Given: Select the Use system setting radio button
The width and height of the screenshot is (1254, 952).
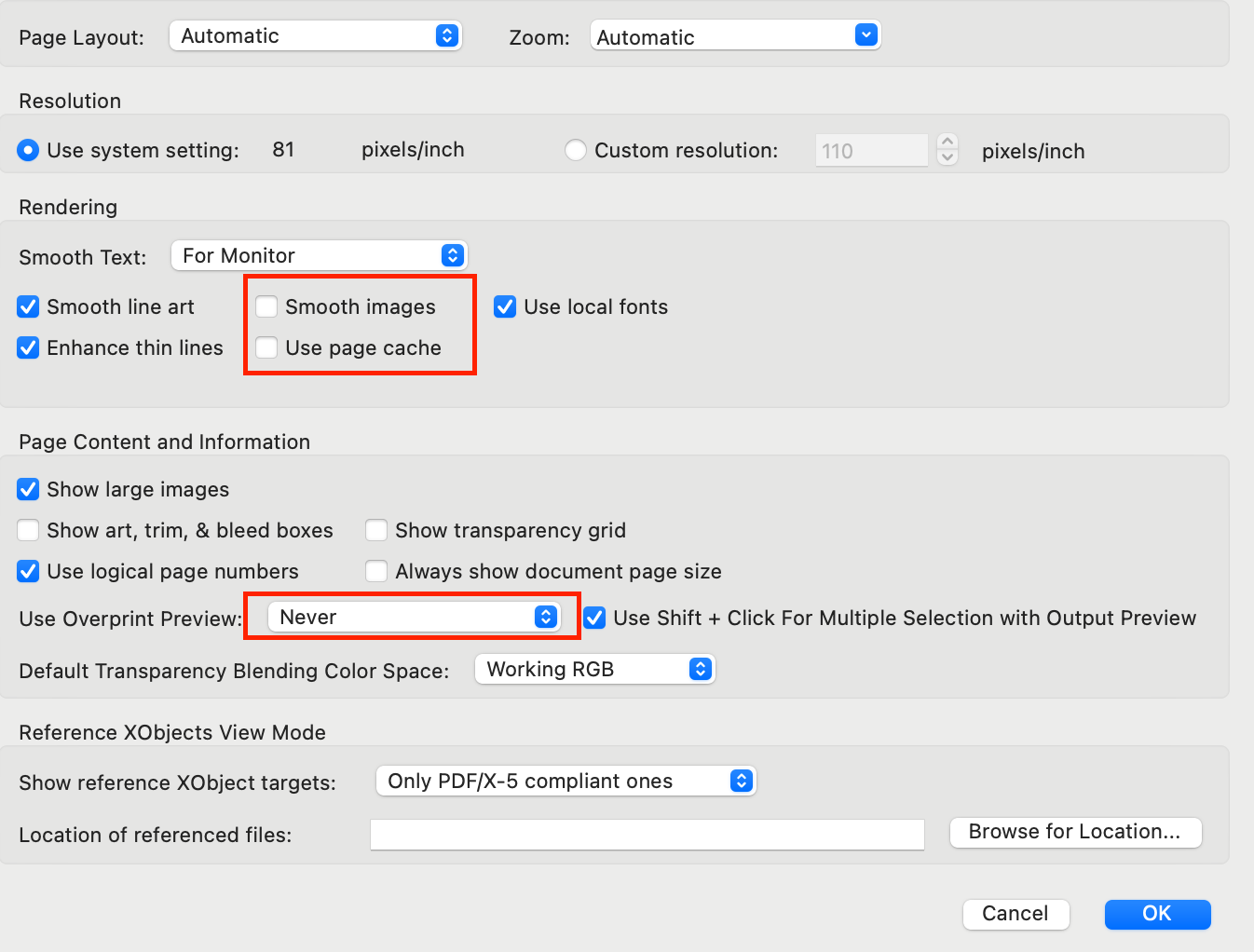Looking at the screenshot, I should pyautogui.click(x=28, y=150).
